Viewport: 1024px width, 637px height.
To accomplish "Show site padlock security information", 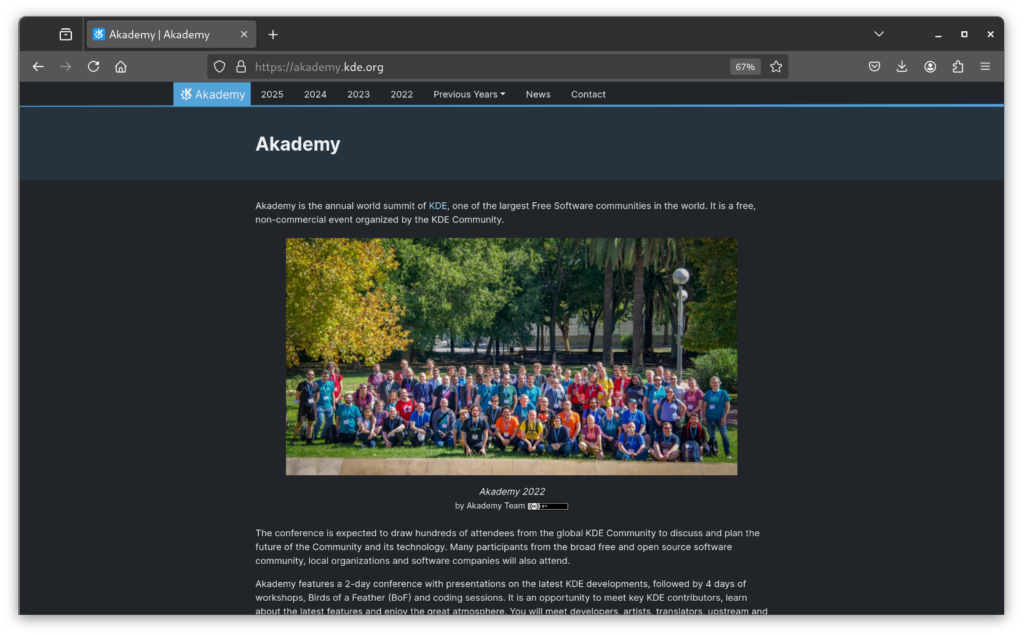I will pyautogui.click(x=240, y=67).
